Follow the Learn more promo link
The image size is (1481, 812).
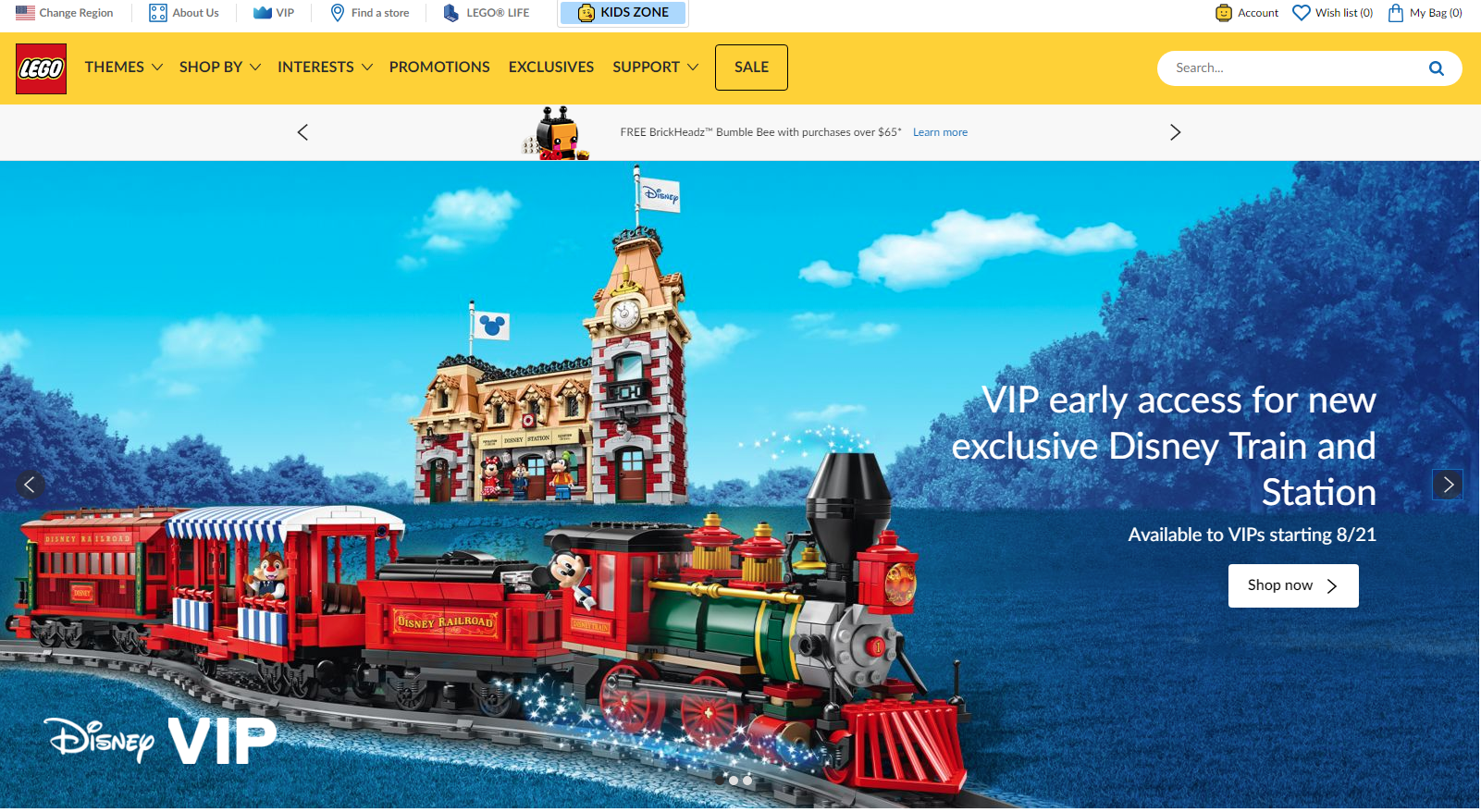940,132
